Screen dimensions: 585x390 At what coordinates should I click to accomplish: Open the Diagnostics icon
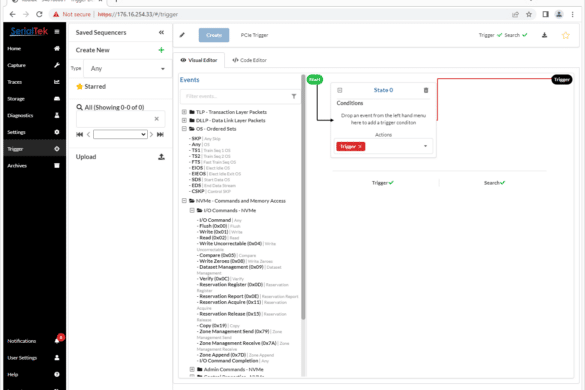(x=57, y=115)
